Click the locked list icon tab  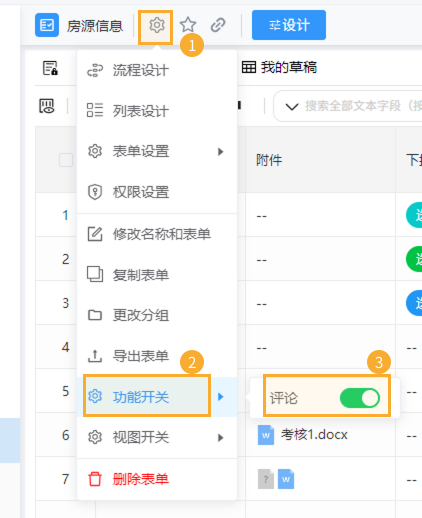click(x=50, y=68)
